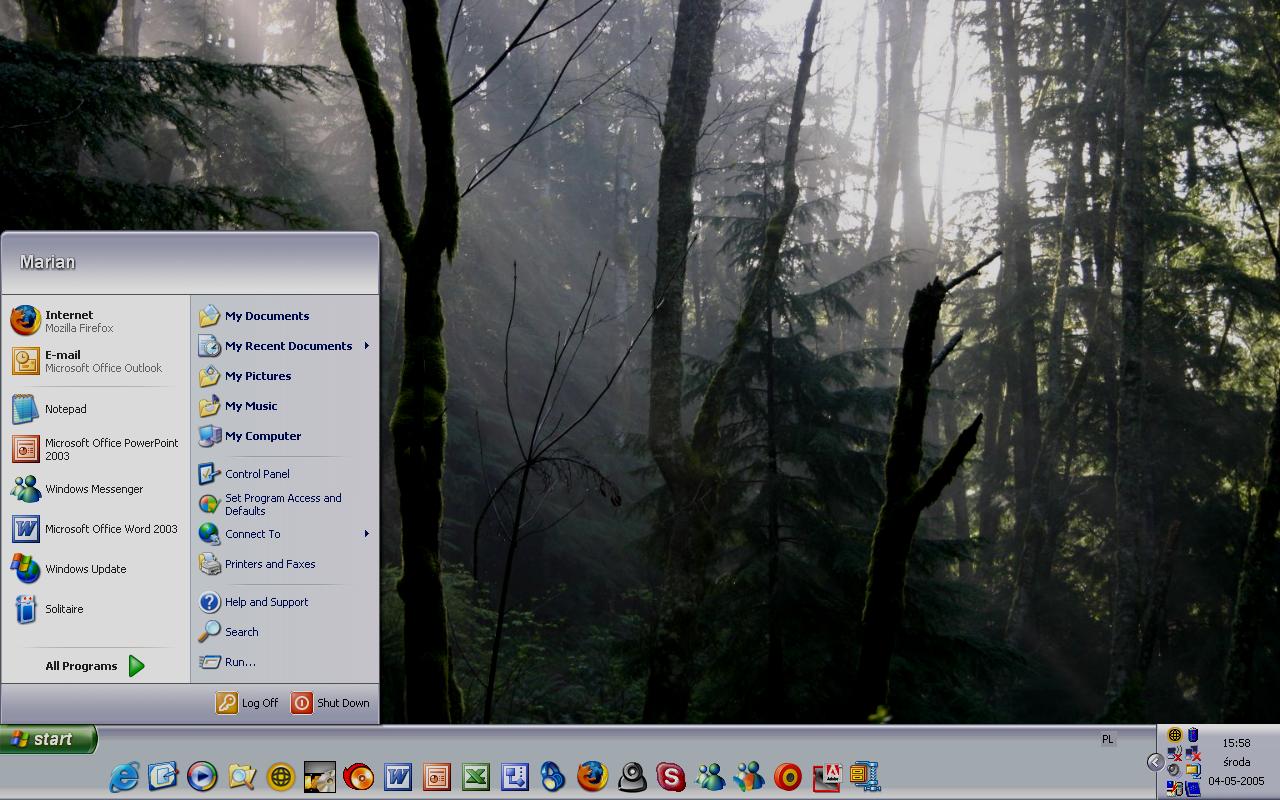Open Printers and Faxes

(x=284, y=564)
